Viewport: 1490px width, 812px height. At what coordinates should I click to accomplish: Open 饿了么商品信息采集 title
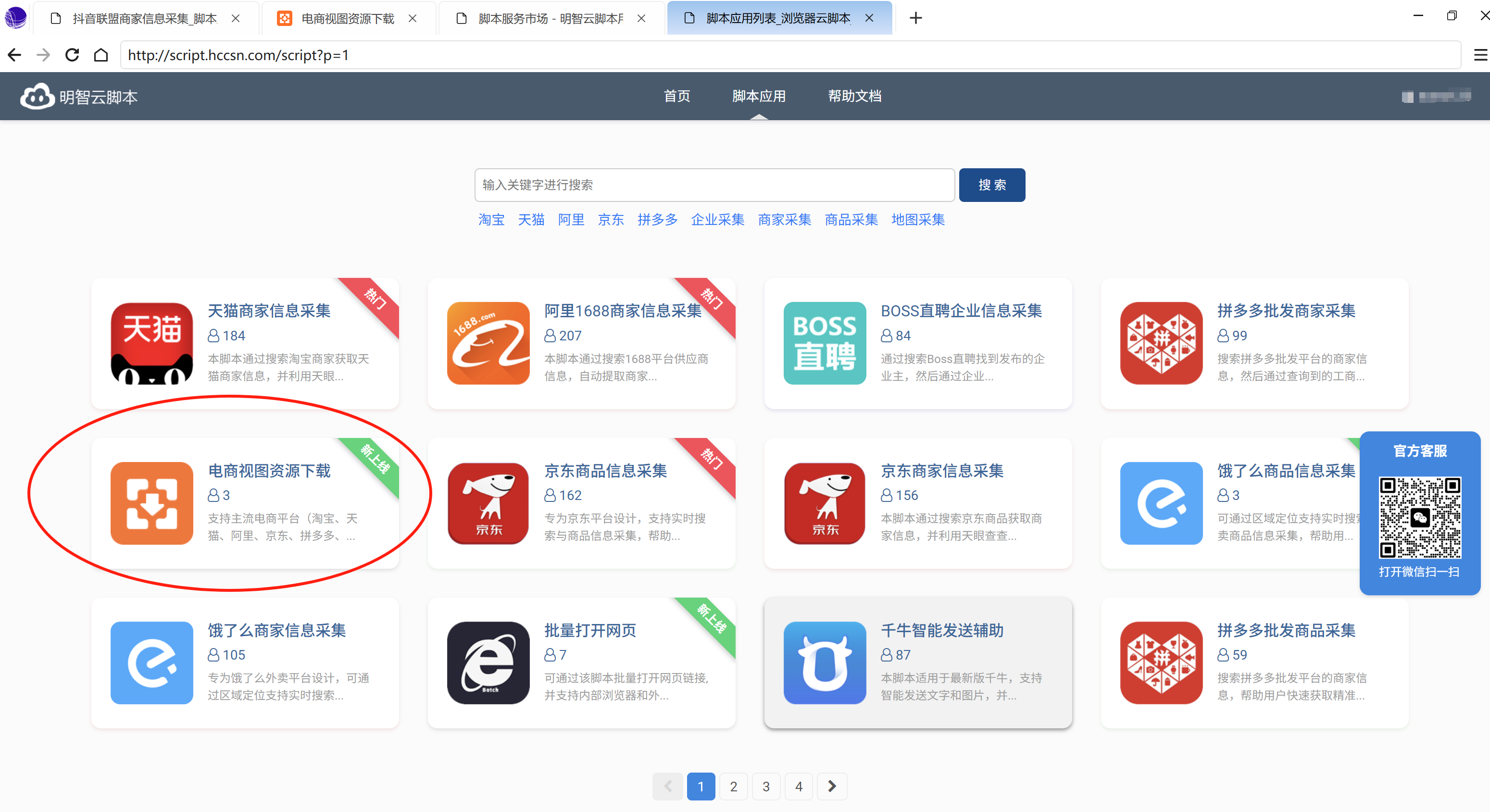[1287, 471]
